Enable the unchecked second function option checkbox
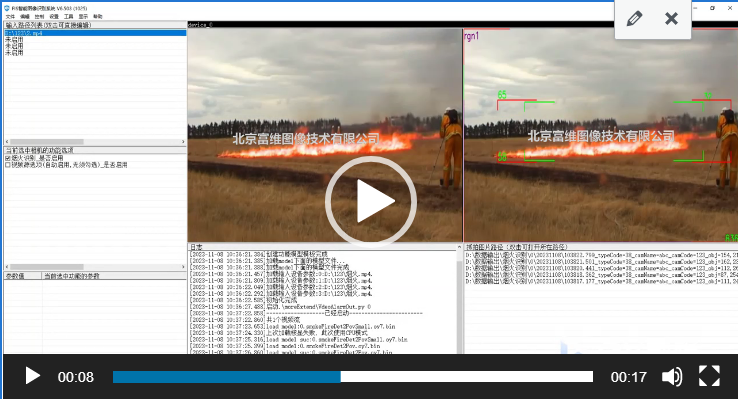The height and width of the screenshot is (399, 738). click(x=8, y=165)
